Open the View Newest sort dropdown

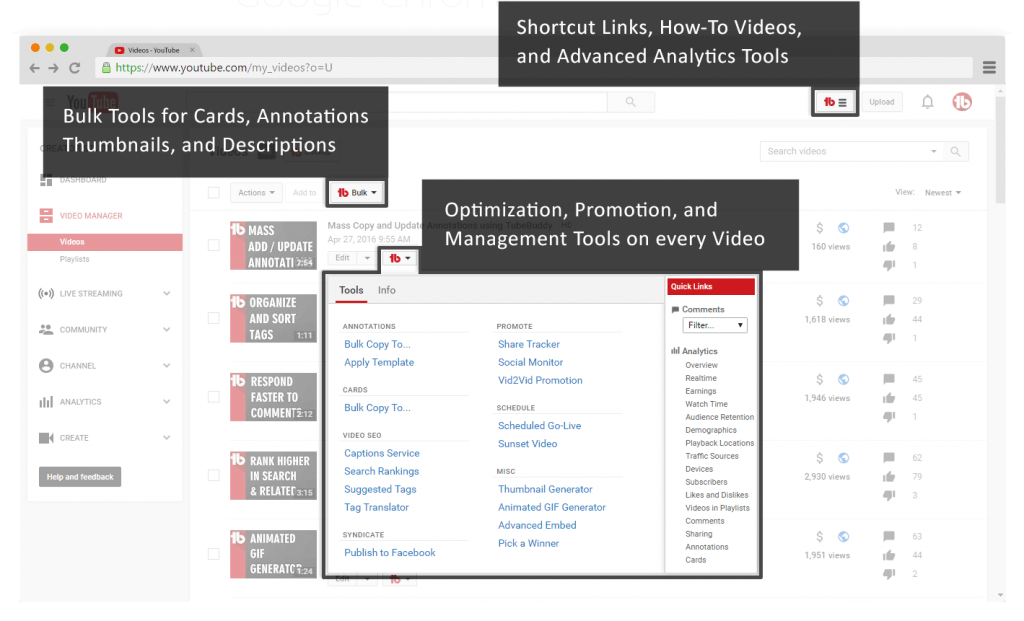(x=942, y=193)
